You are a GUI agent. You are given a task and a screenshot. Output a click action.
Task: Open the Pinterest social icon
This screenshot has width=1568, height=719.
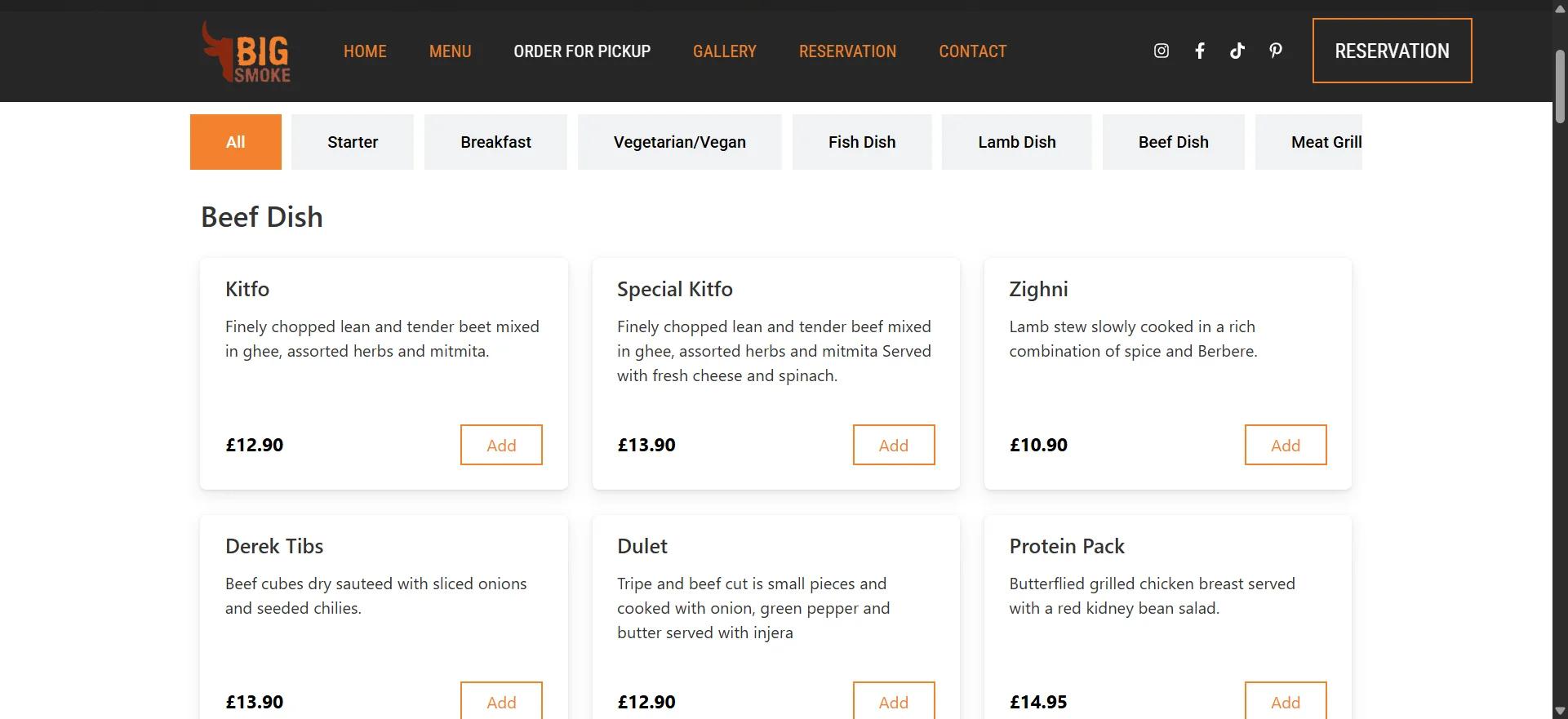1276,51
